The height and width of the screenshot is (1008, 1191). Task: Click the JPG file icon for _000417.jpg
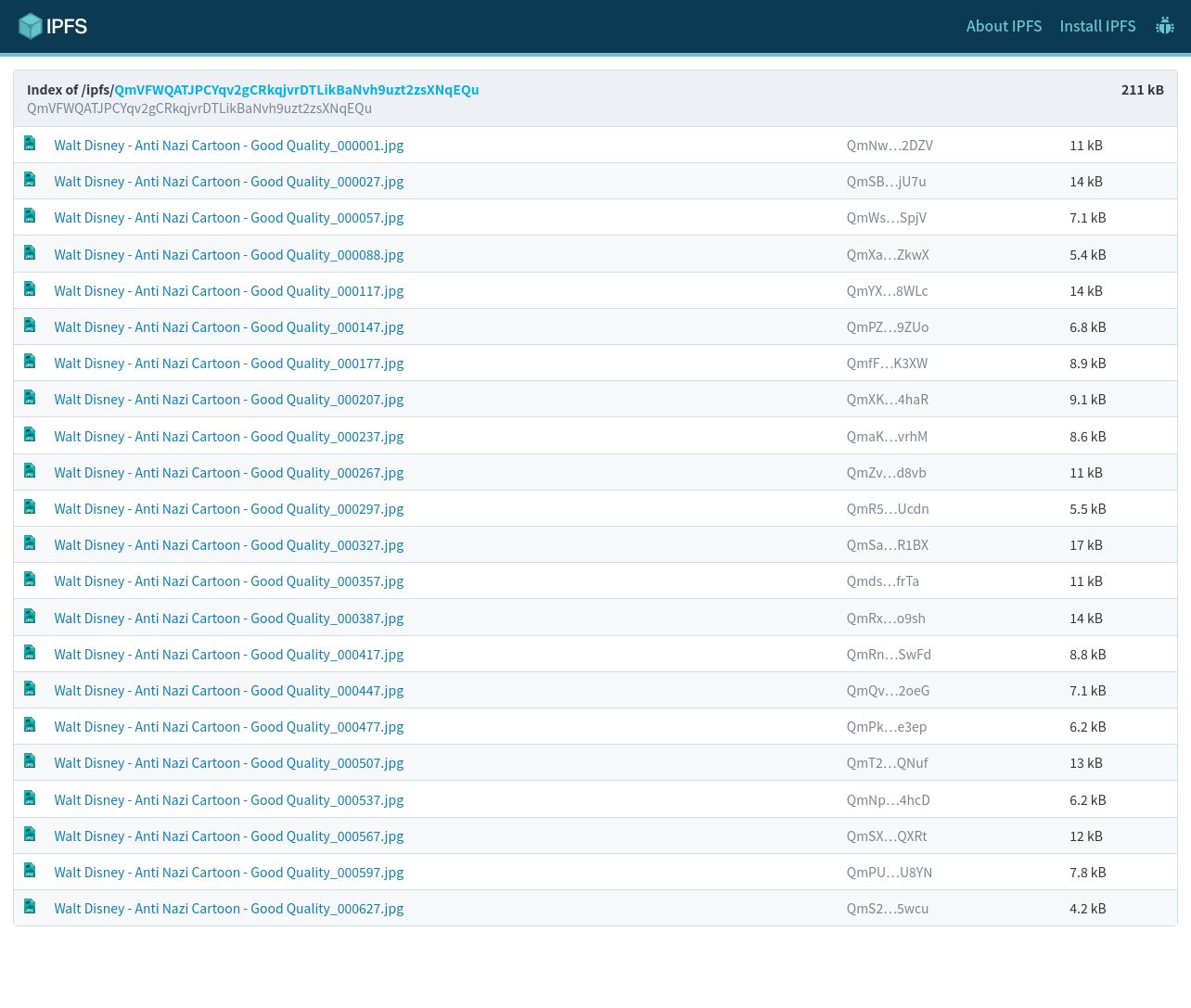pyautogui.click(x=30, y=653)
